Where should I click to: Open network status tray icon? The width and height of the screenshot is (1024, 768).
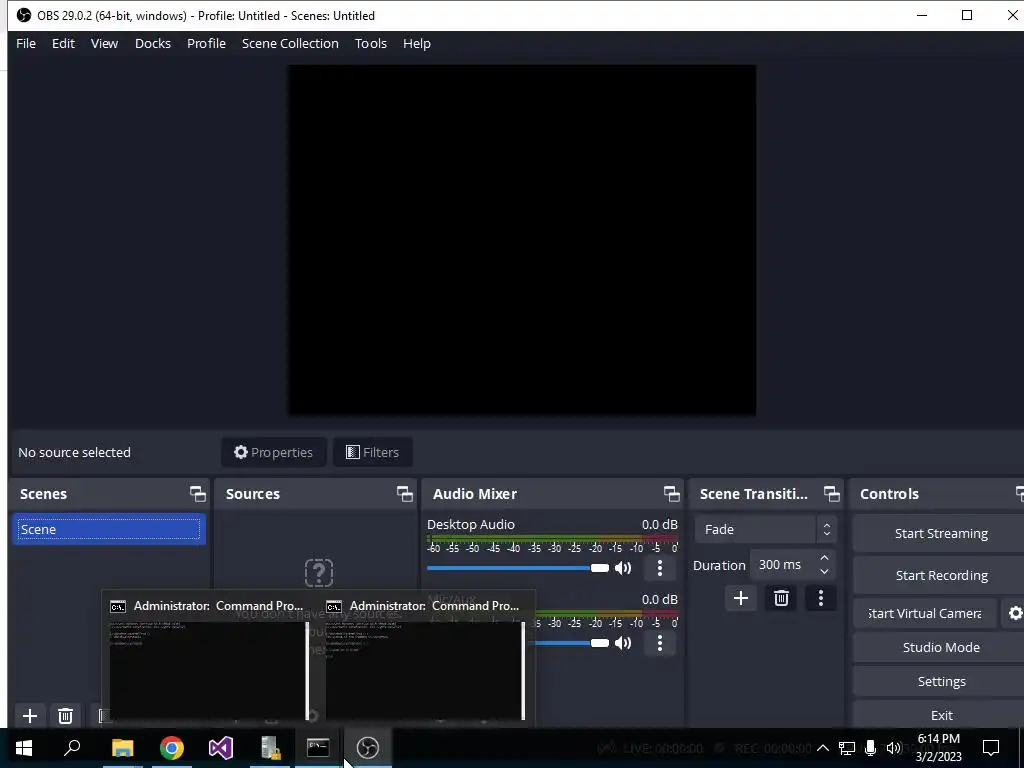point(847,748)
